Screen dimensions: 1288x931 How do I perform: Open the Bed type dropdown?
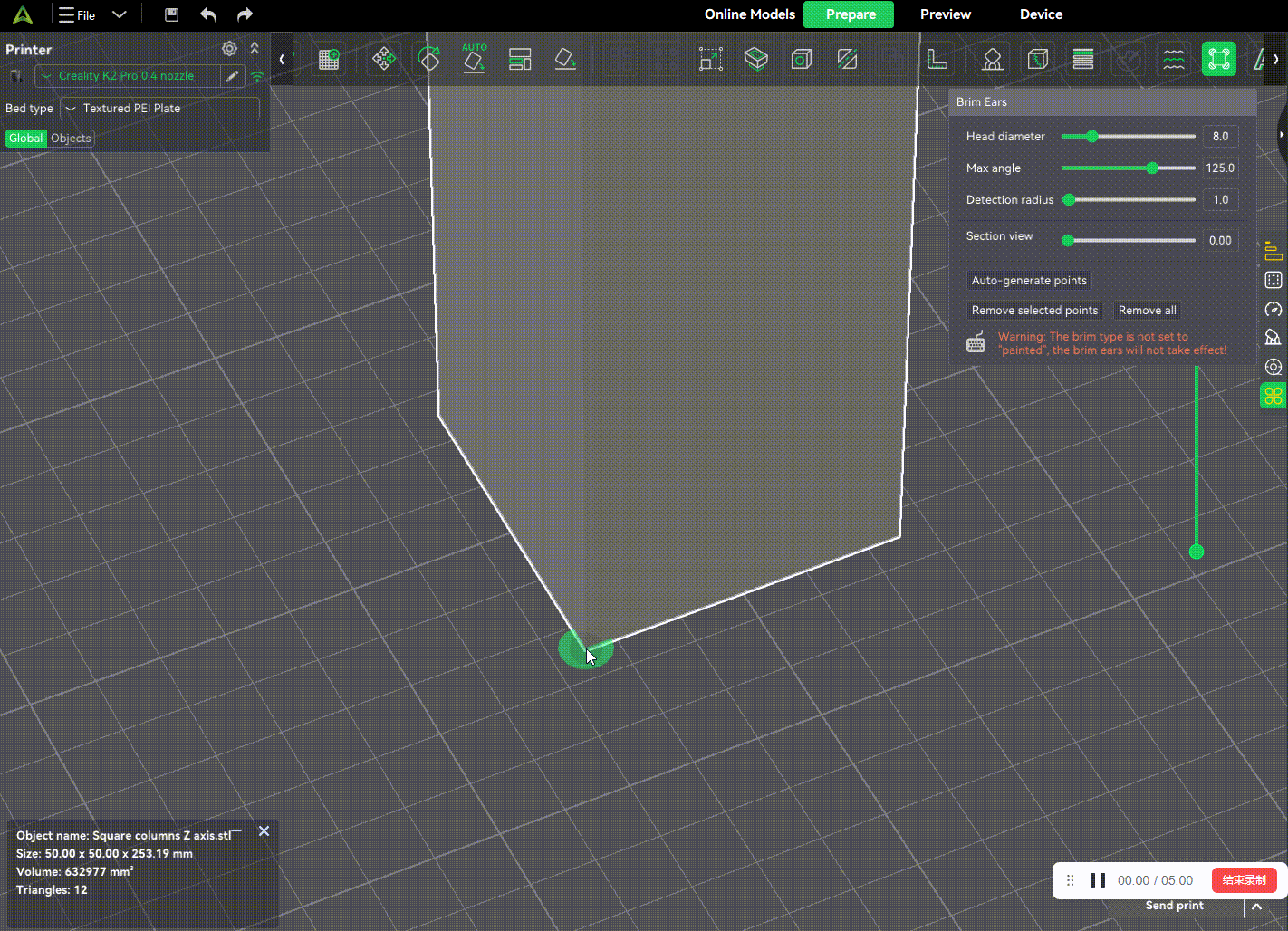click(x=159, y=109)
